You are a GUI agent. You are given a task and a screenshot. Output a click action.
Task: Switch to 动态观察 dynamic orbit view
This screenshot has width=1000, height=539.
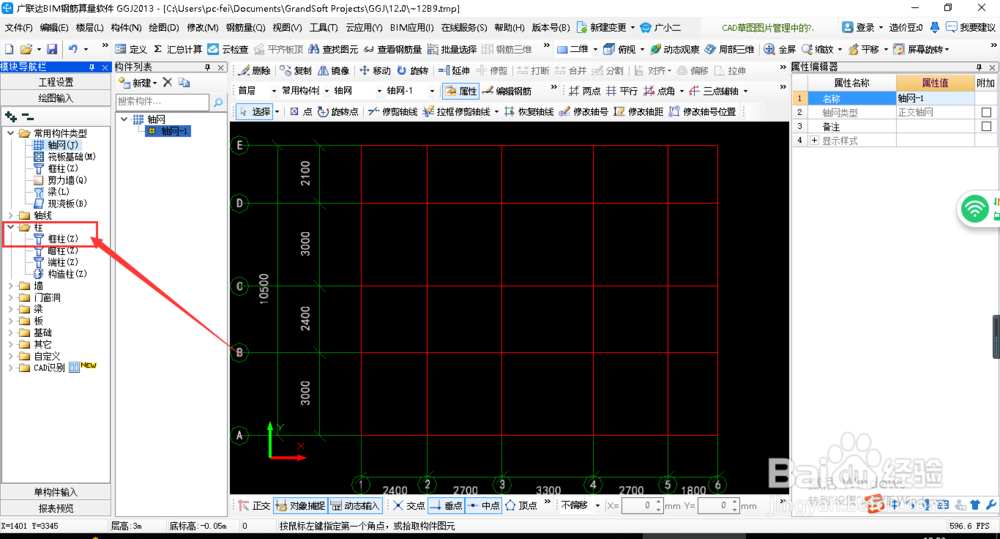click(x=675, y=49)
